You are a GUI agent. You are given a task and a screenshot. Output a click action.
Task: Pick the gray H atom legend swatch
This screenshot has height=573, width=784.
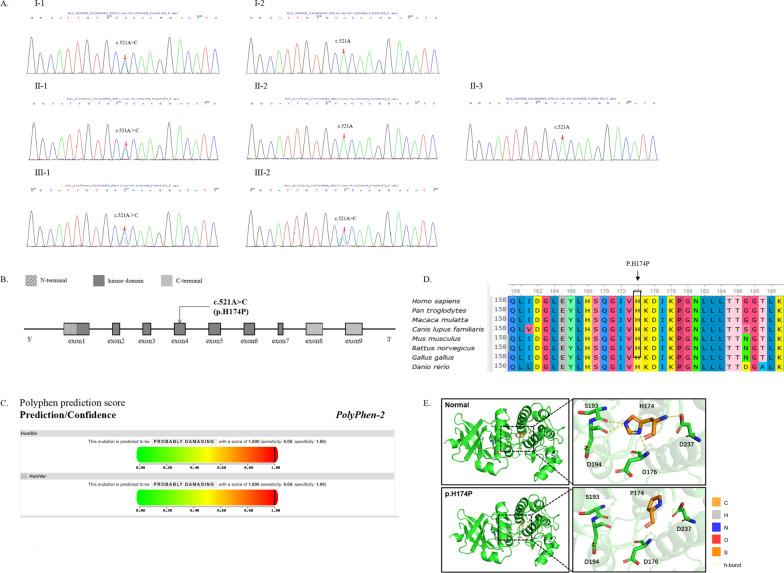716,515
